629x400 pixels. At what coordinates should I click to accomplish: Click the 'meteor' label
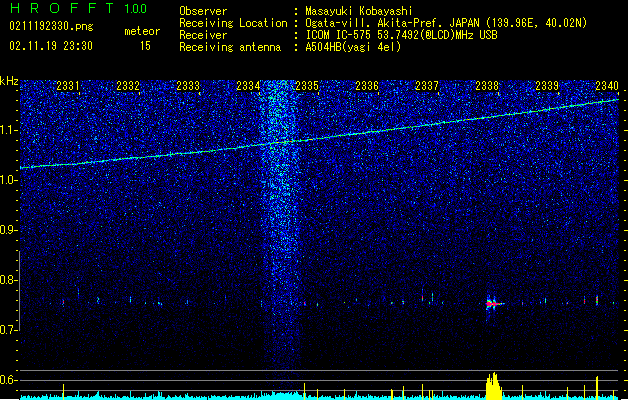pyautogui.click(x=142, y=31)
